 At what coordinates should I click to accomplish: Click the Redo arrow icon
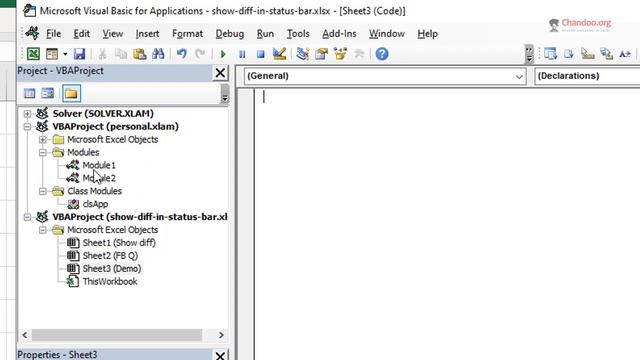(x=200, y=54)
